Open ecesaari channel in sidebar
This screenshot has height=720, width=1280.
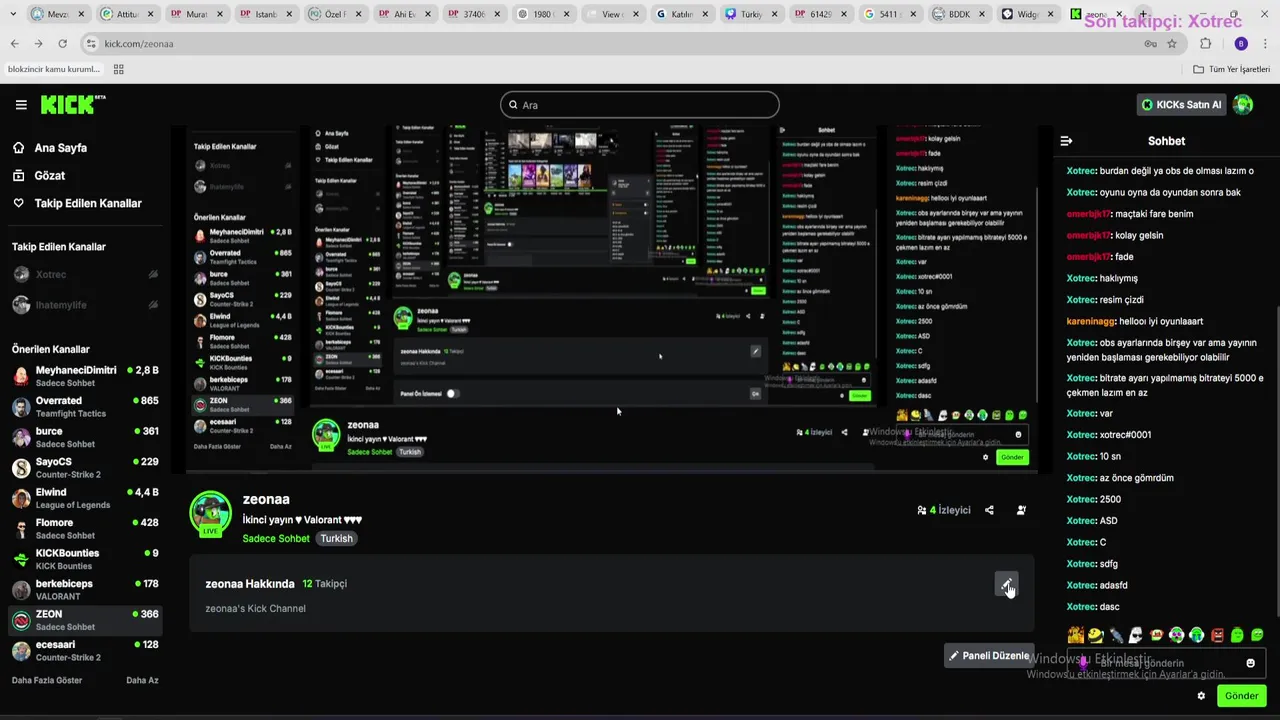coord(85,651)
